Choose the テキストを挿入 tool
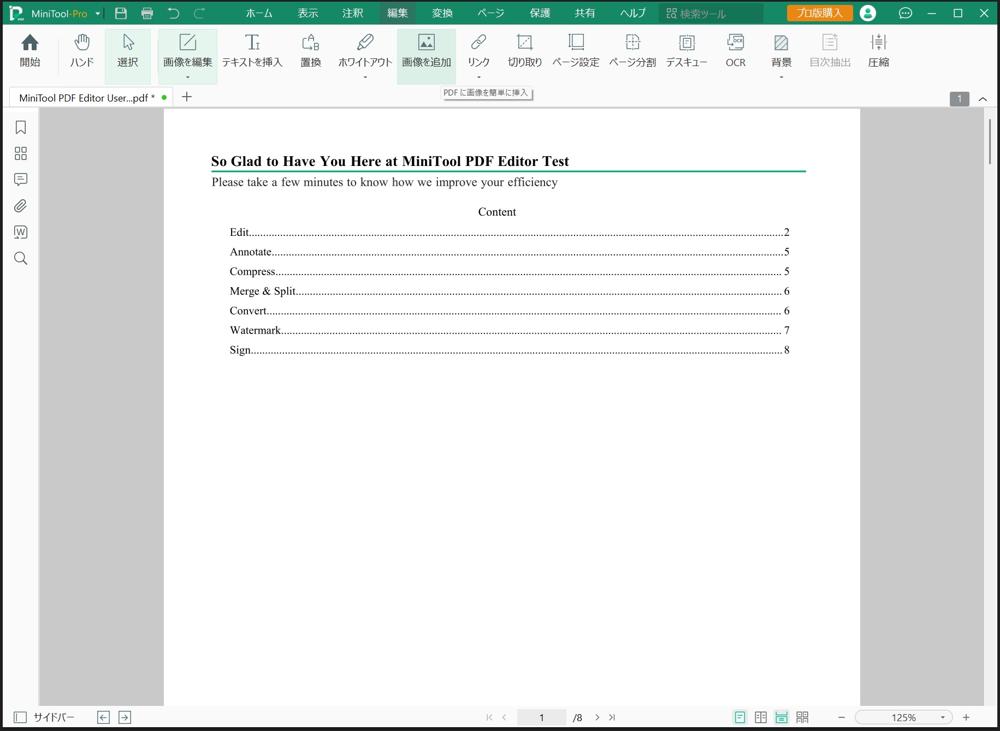The height and width of the screenshot is (731, 1000). click(252, 51)
